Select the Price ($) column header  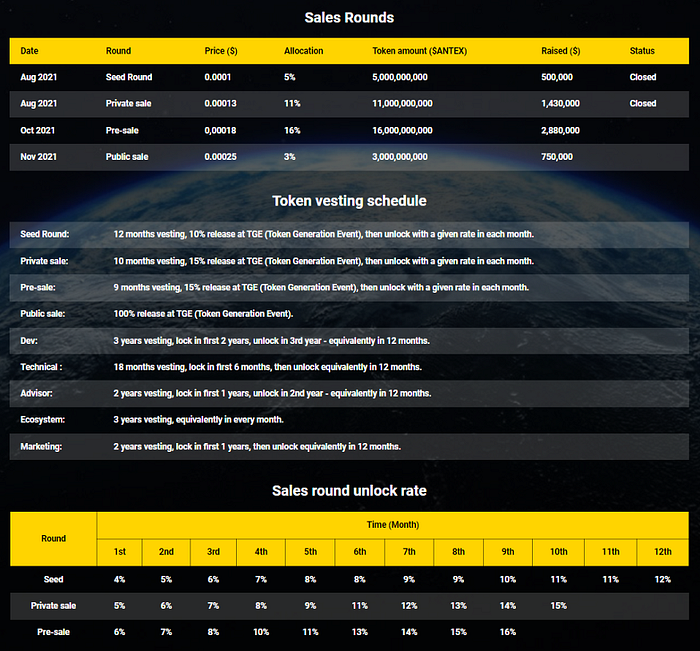[x=221, y=51]
